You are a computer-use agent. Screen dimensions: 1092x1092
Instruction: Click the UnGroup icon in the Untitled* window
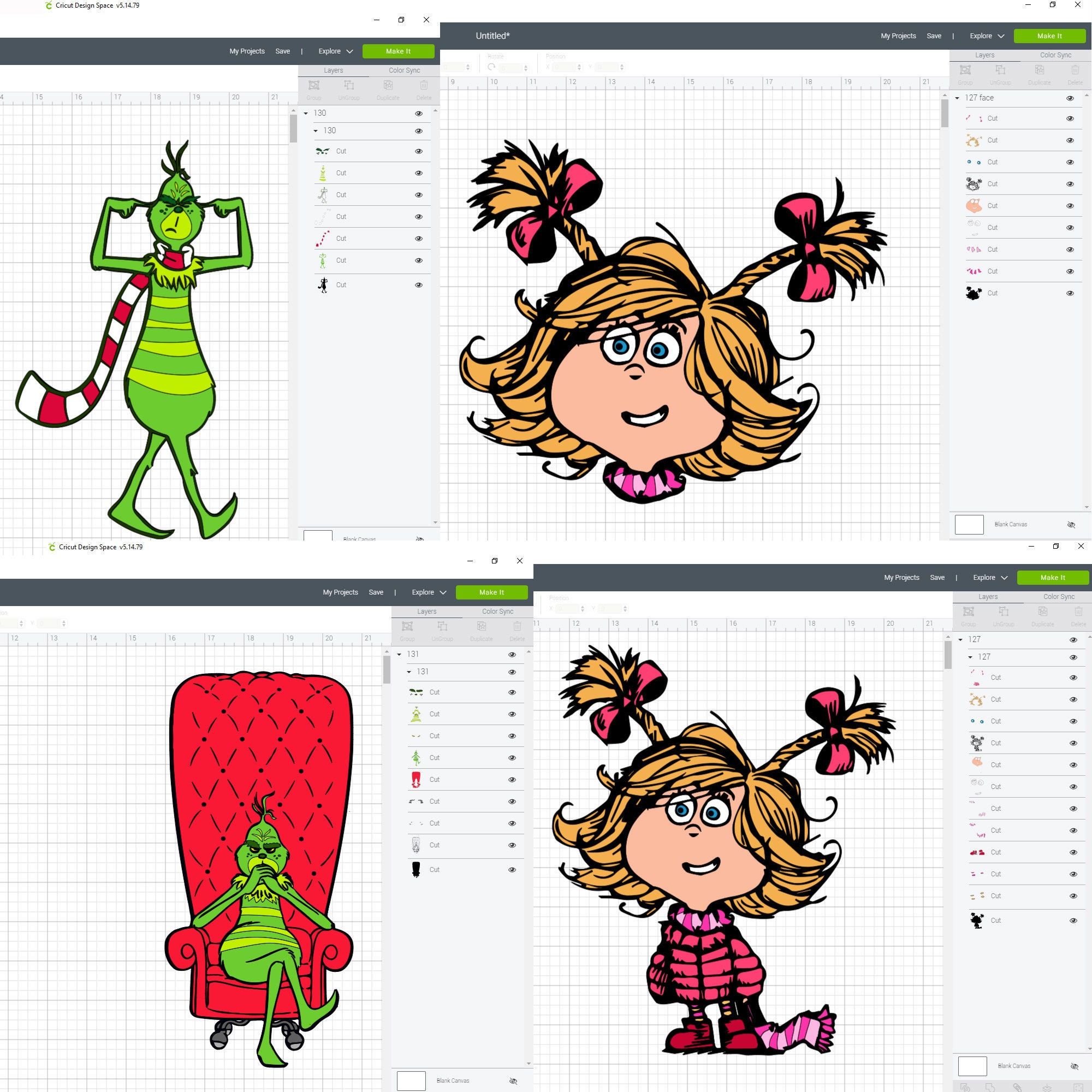pyautogui.click(x=1000, y=70)
